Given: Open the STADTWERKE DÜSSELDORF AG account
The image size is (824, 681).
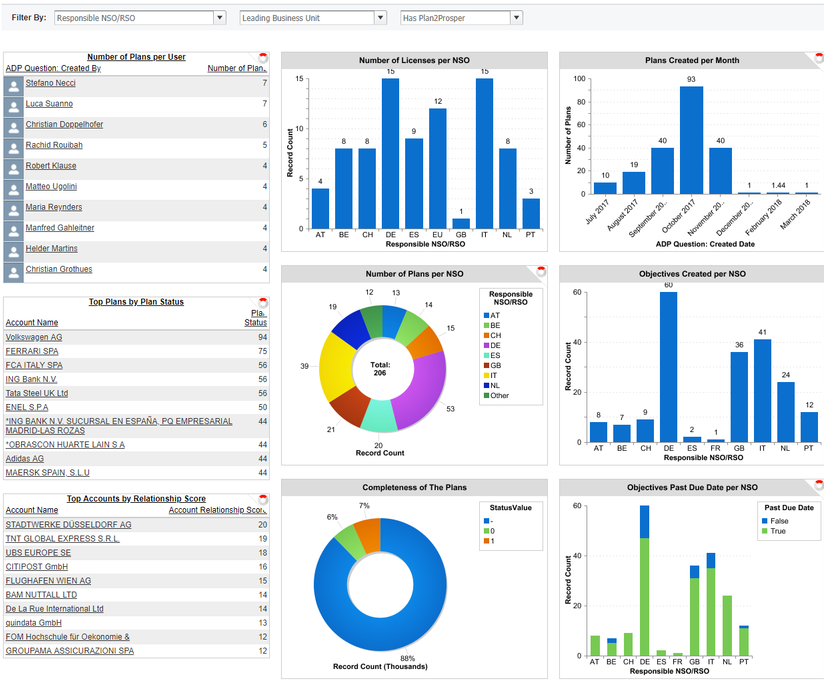Looking at the screenshot, I should [x=68, y=524].
